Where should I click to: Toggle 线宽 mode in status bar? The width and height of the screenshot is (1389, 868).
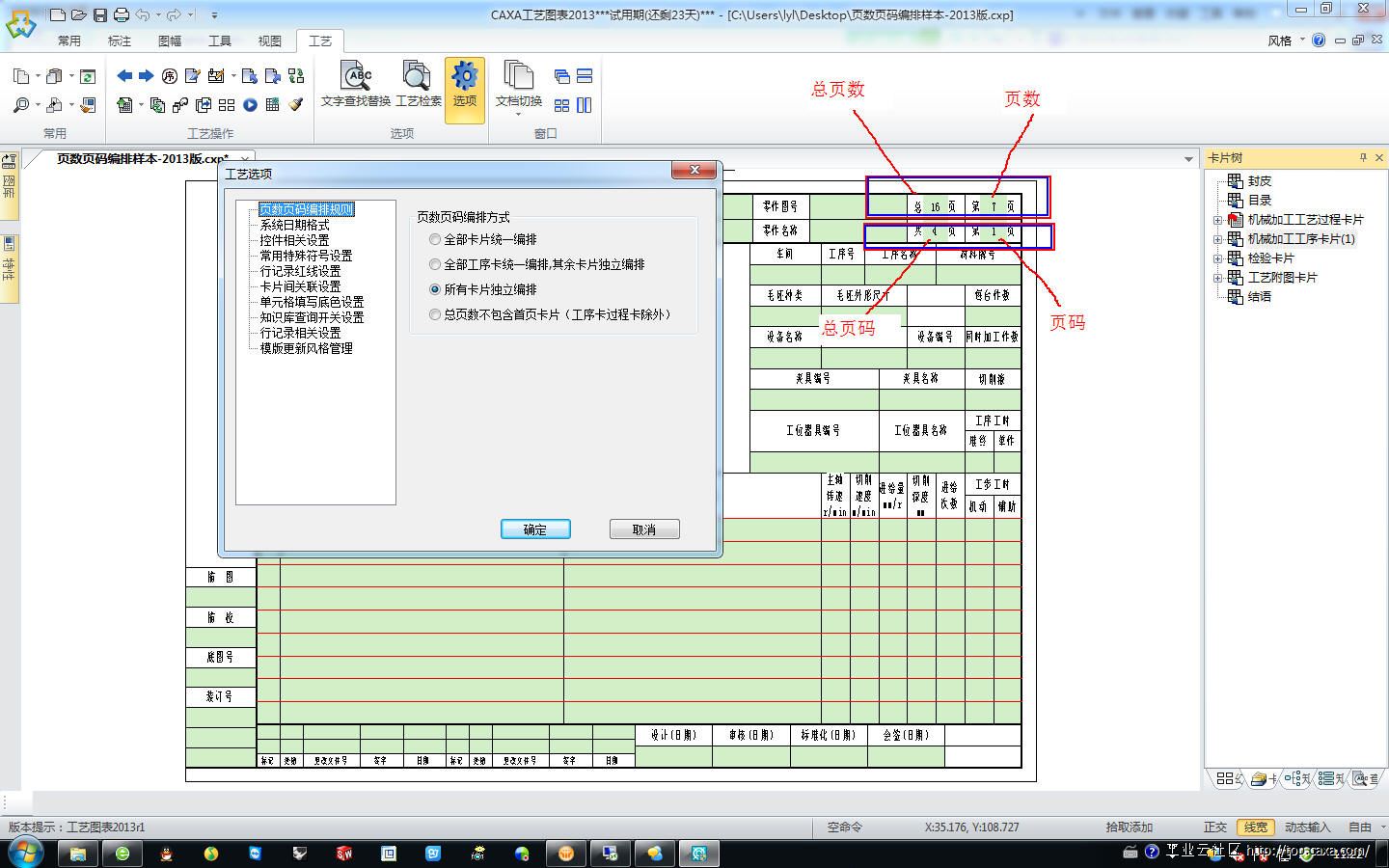[x=1256, y=827]
